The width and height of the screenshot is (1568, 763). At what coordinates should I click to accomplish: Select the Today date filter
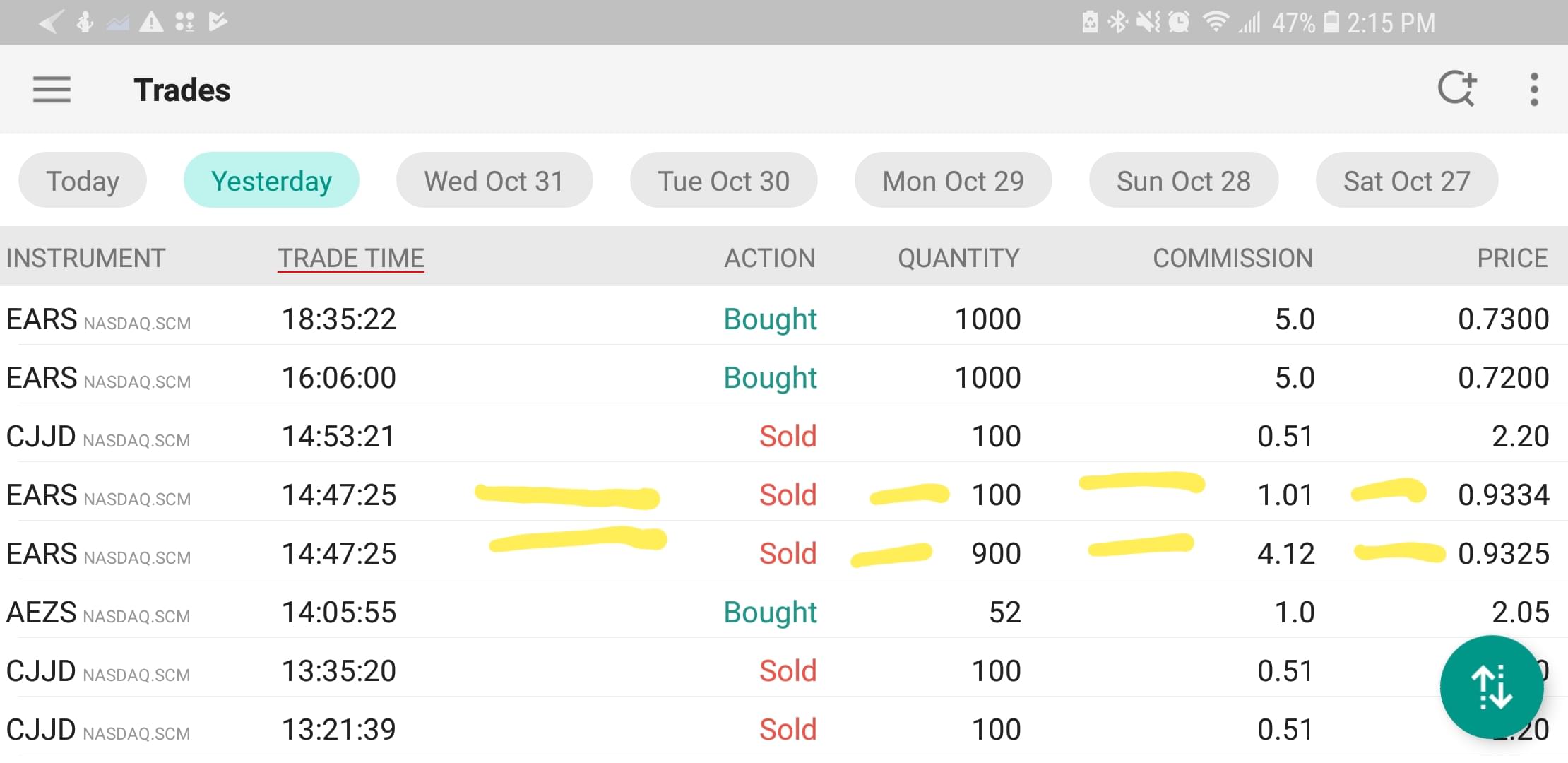click(83, 181)
